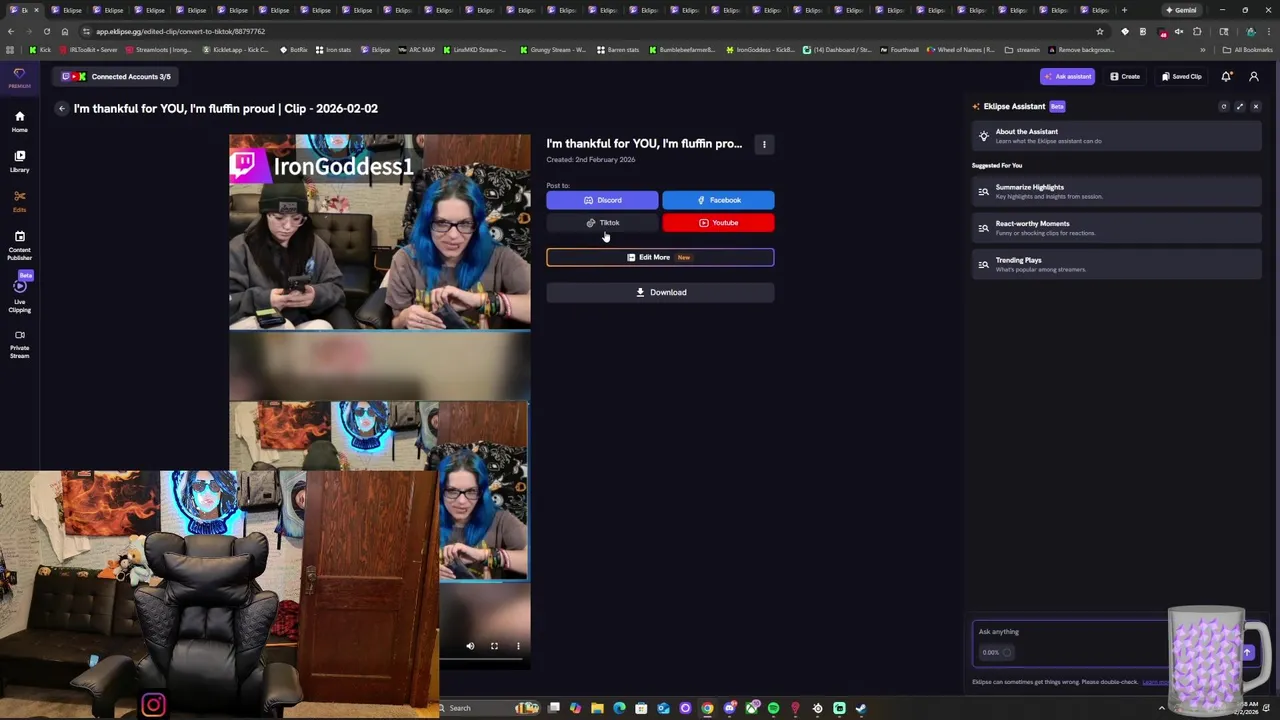Open About the Assistant card
This screenshot has width=1280, height=720.
tap(1116, 136)
